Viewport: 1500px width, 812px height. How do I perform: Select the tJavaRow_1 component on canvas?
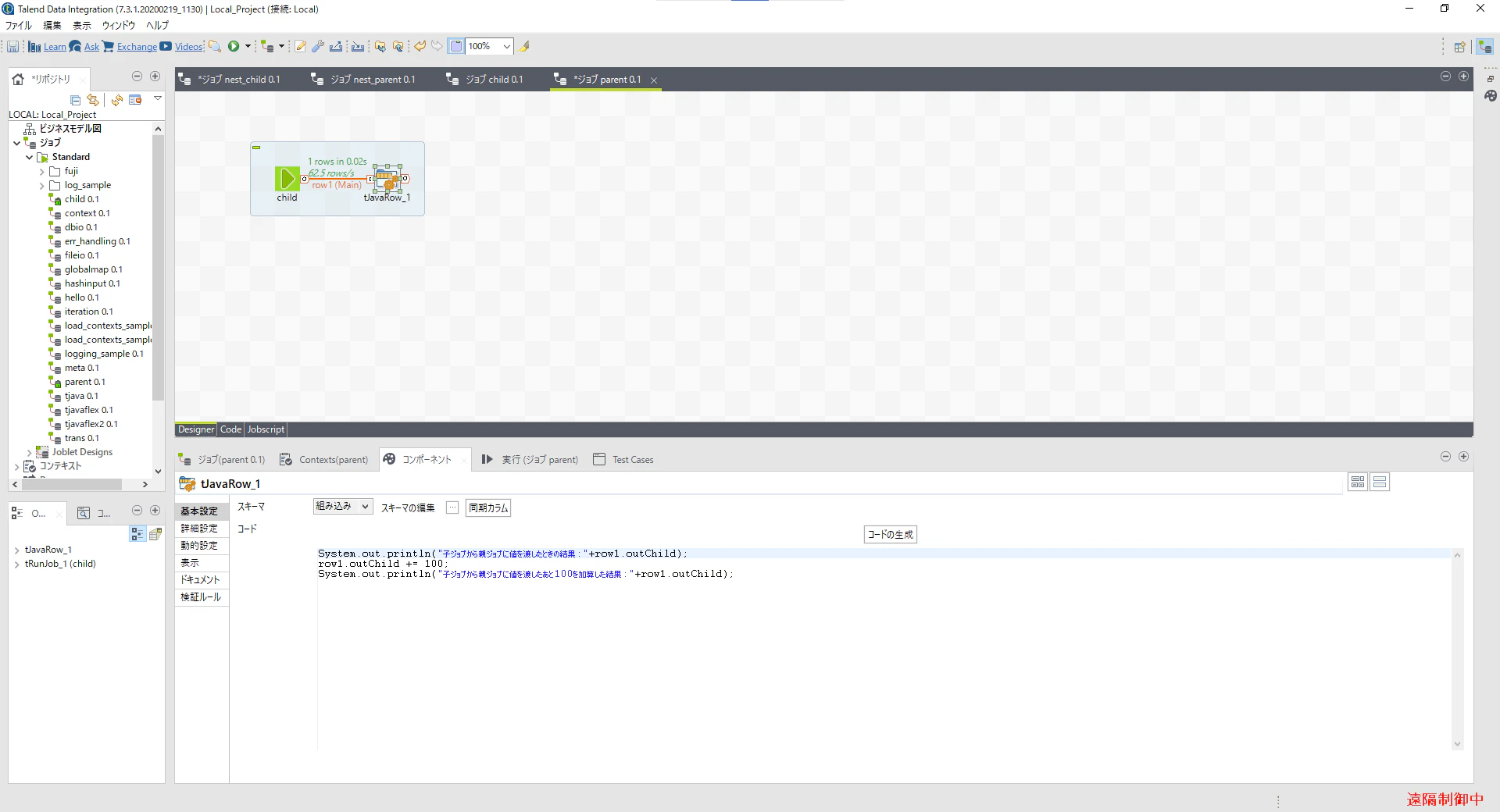tap(387, 179)
